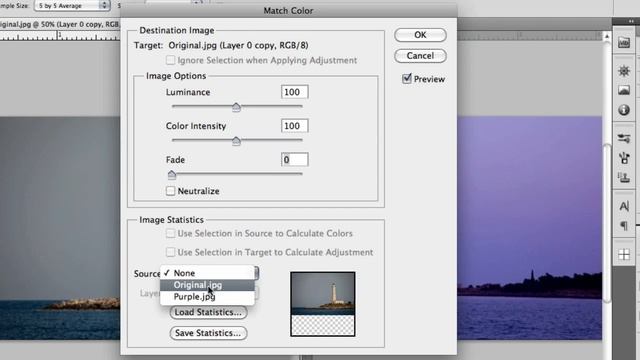Open the Clone Source panel icon
640x360 pixels.
point(624,178)
